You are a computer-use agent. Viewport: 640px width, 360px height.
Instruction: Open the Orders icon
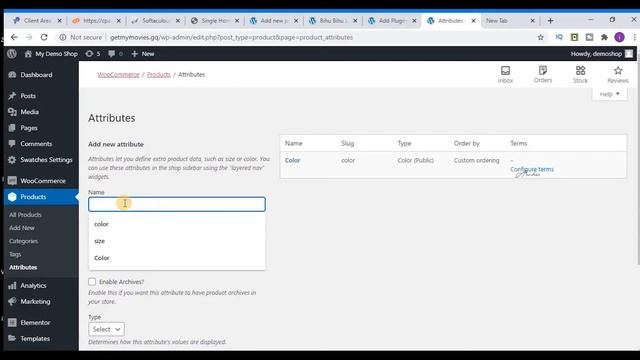click(542, 75)
